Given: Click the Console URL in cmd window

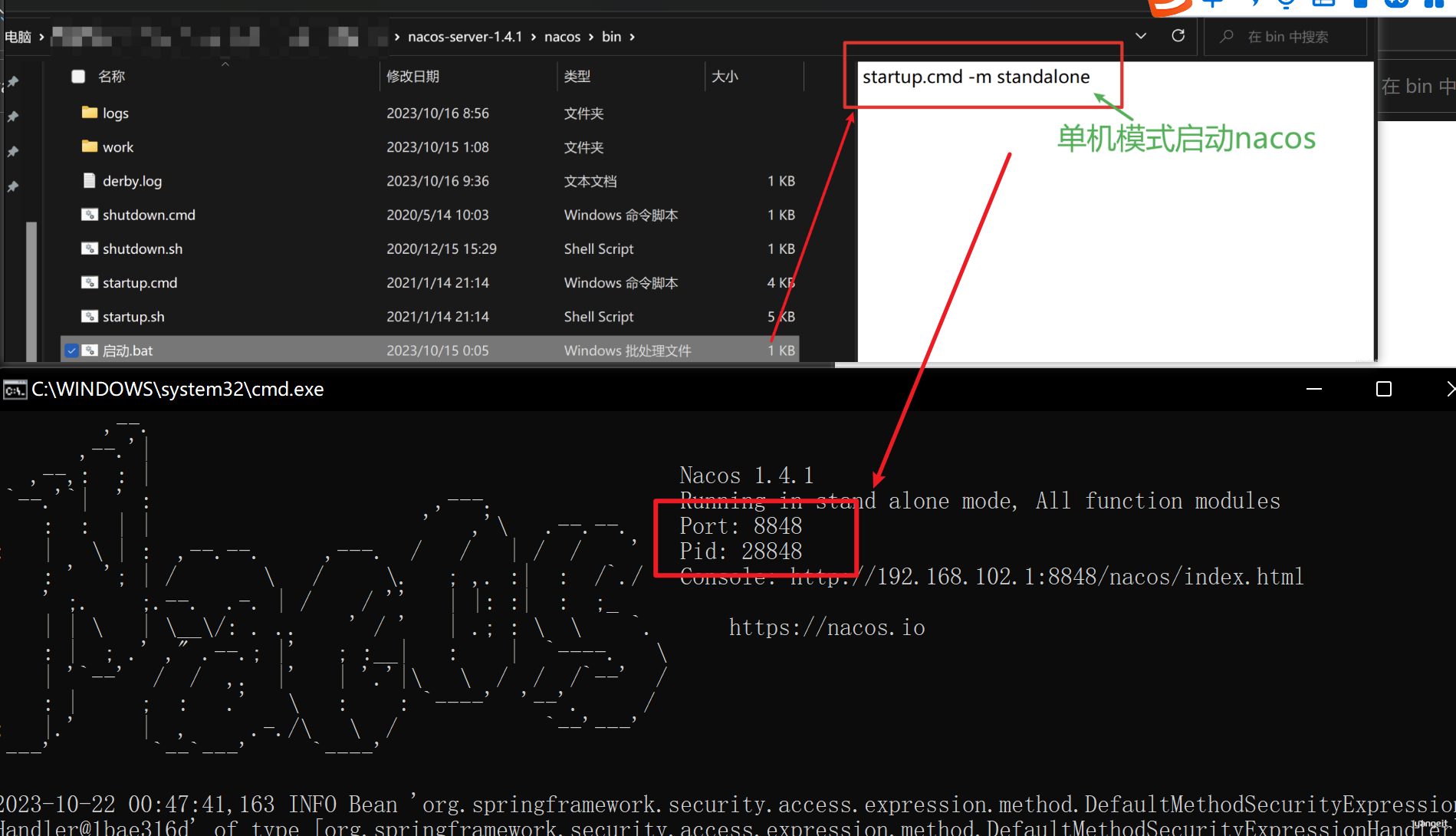Looking at the screenshot, I should pyautogui.click(x=1047, y=577).
